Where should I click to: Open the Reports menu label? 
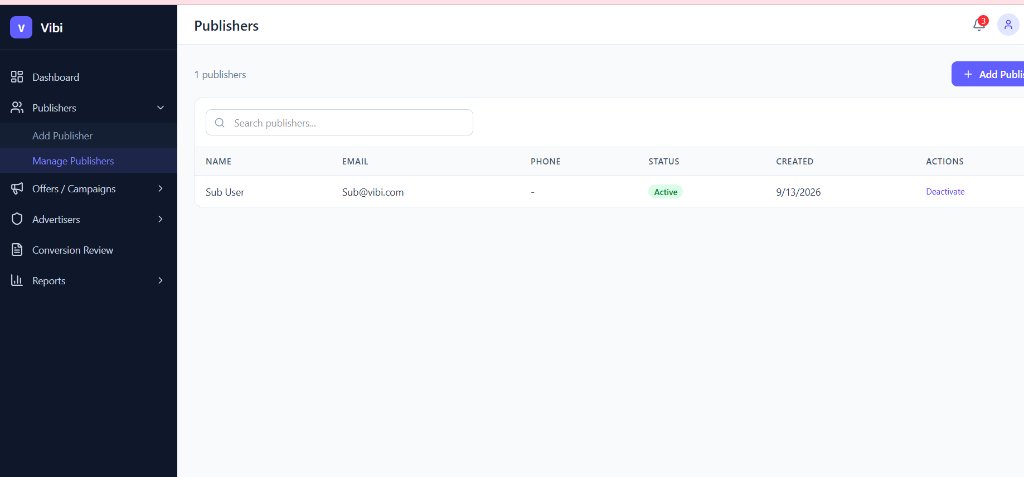coord(49,281)
